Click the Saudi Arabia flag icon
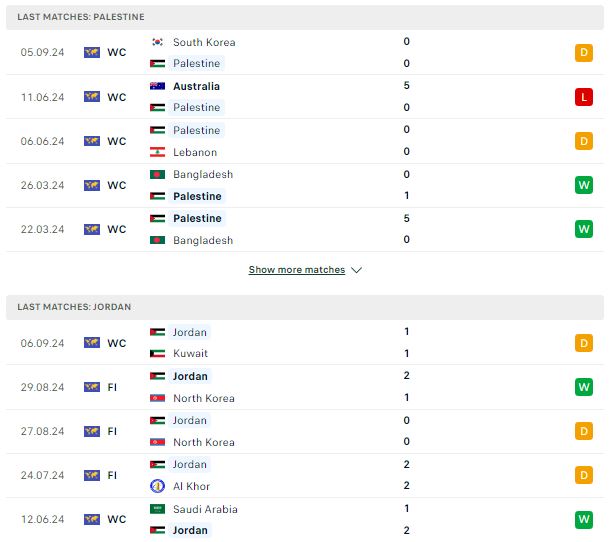This screenshot has height=542, width=616. pos(157,509)
